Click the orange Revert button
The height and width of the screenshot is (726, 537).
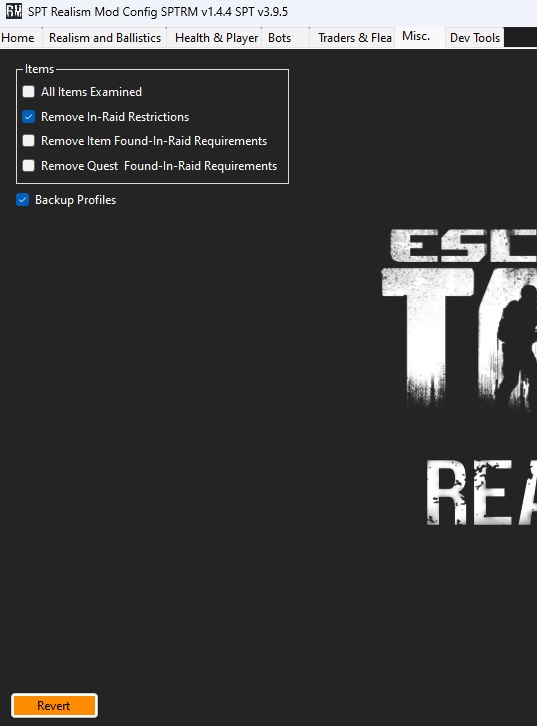point(54,706)
